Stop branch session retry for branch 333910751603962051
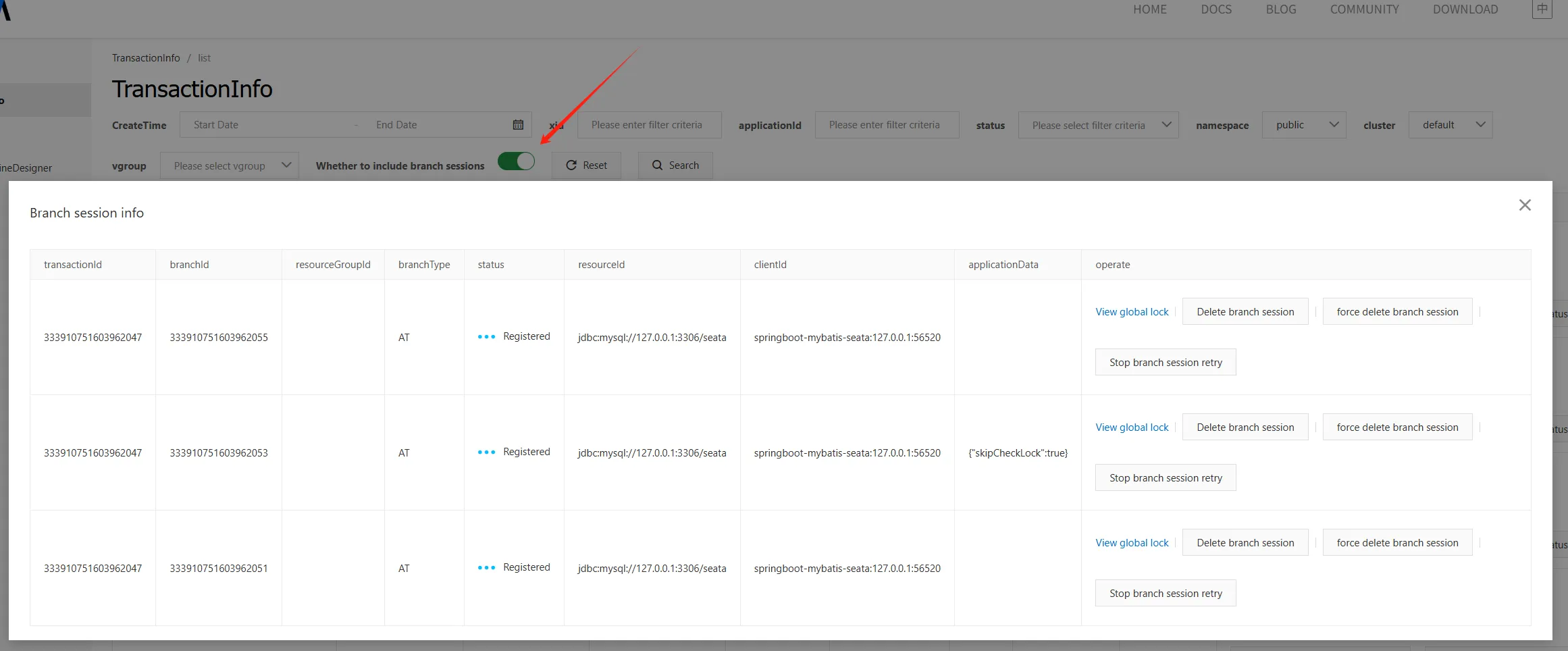The image size is (1568, 651). click(x=1165, y=594)
